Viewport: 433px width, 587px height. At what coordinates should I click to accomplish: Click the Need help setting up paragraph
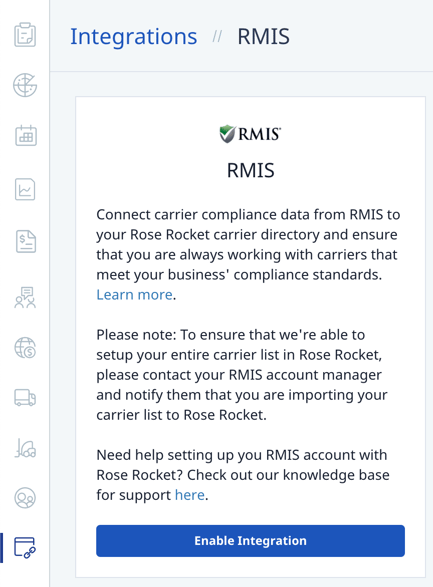pyautogui.click(x=243, y=475)
